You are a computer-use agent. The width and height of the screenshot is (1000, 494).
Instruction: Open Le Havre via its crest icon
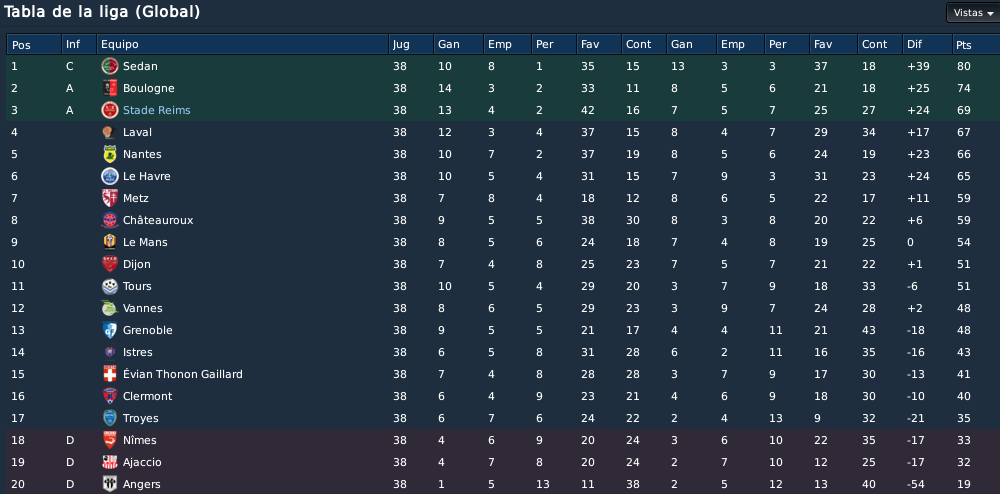110,176
